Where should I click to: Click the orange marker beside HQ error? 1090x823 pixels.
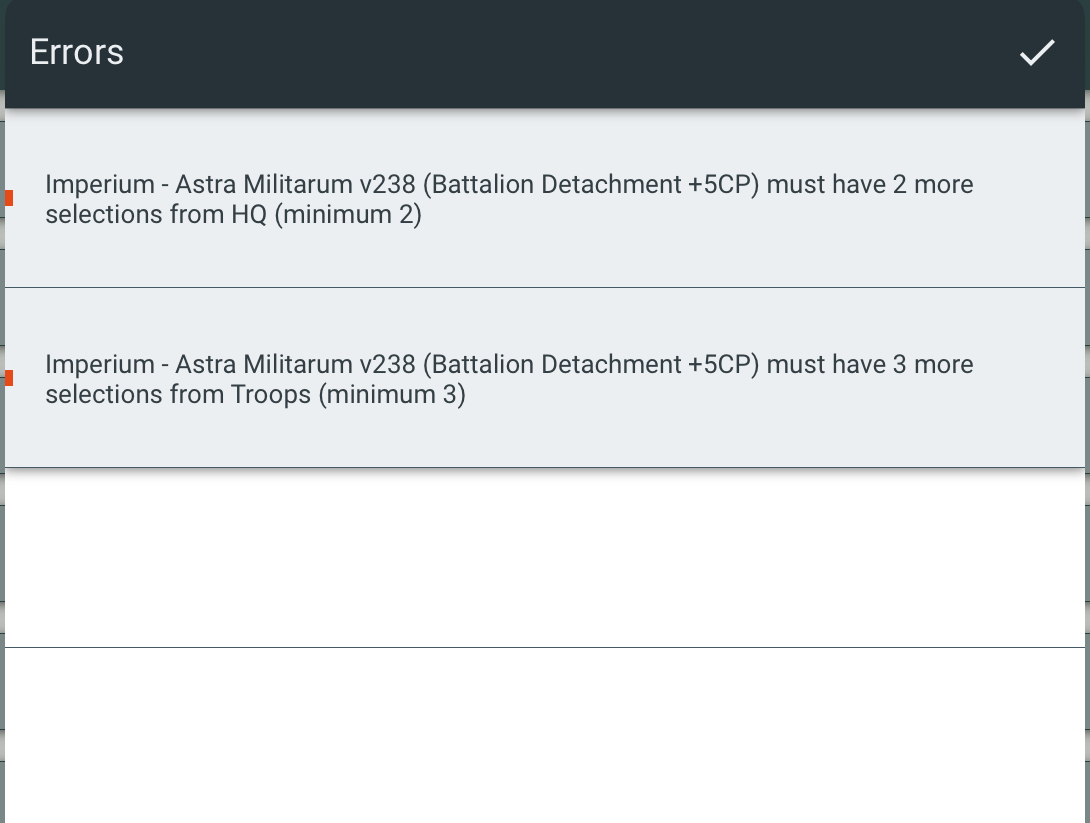pyautogui.click(x=9, y=198)
